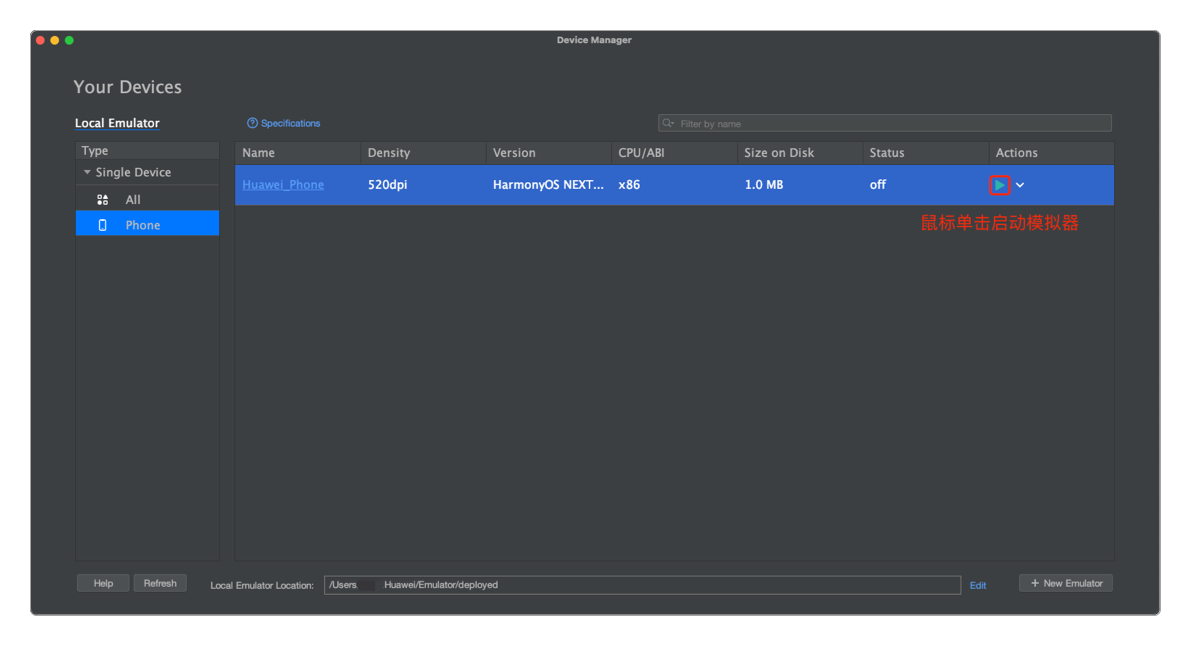Click the Help button

click(x=103, y=583)
